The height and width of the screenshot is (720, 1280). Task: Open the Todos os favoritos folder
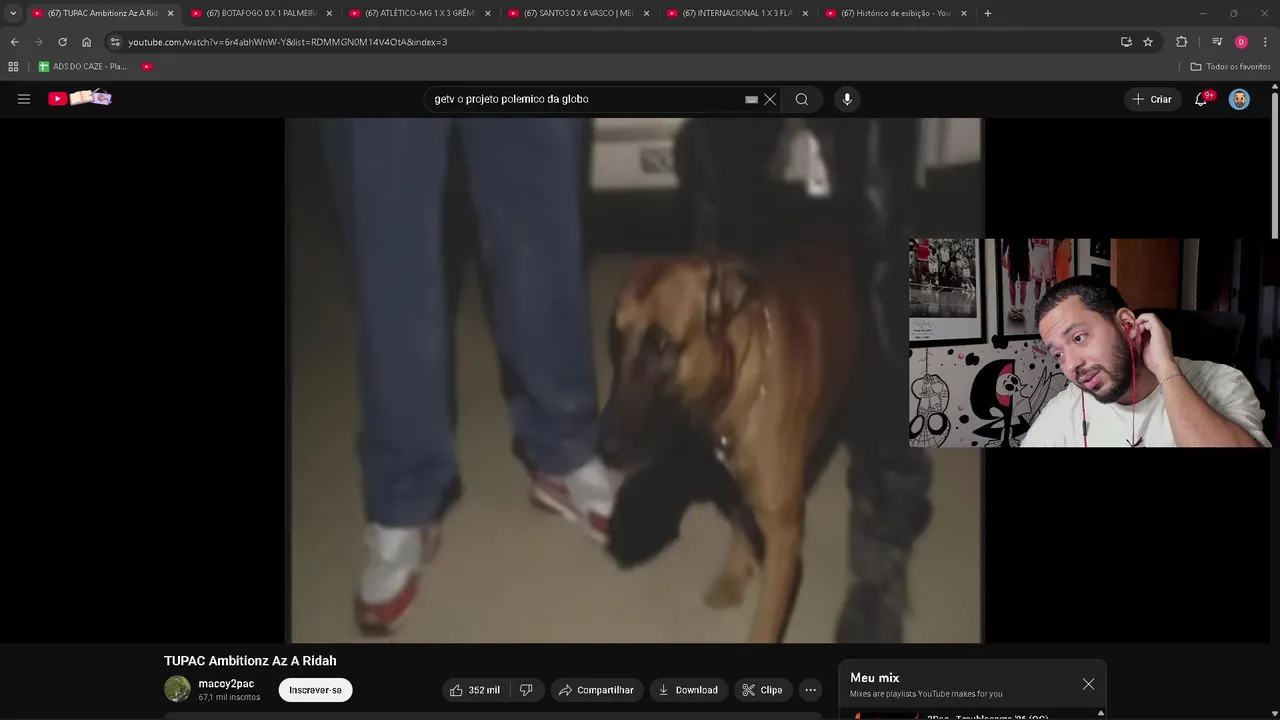tap(1230, 67)
